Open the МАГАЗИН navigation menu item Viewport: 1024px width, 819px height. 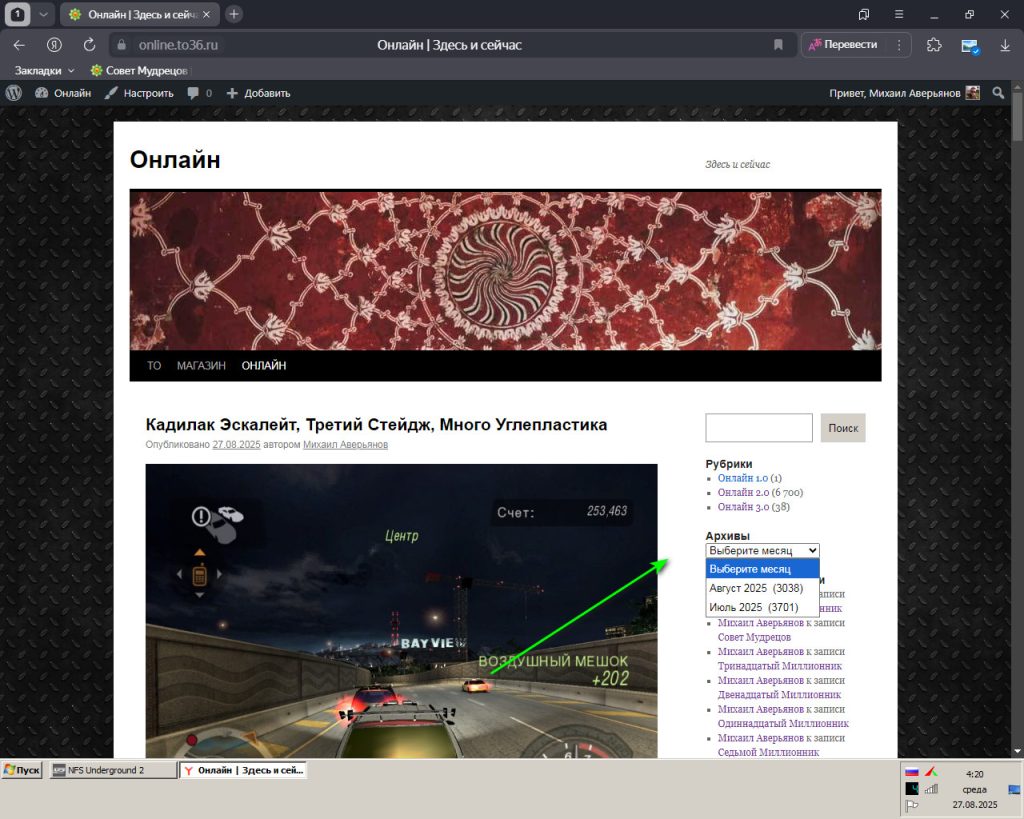(201, 366)
